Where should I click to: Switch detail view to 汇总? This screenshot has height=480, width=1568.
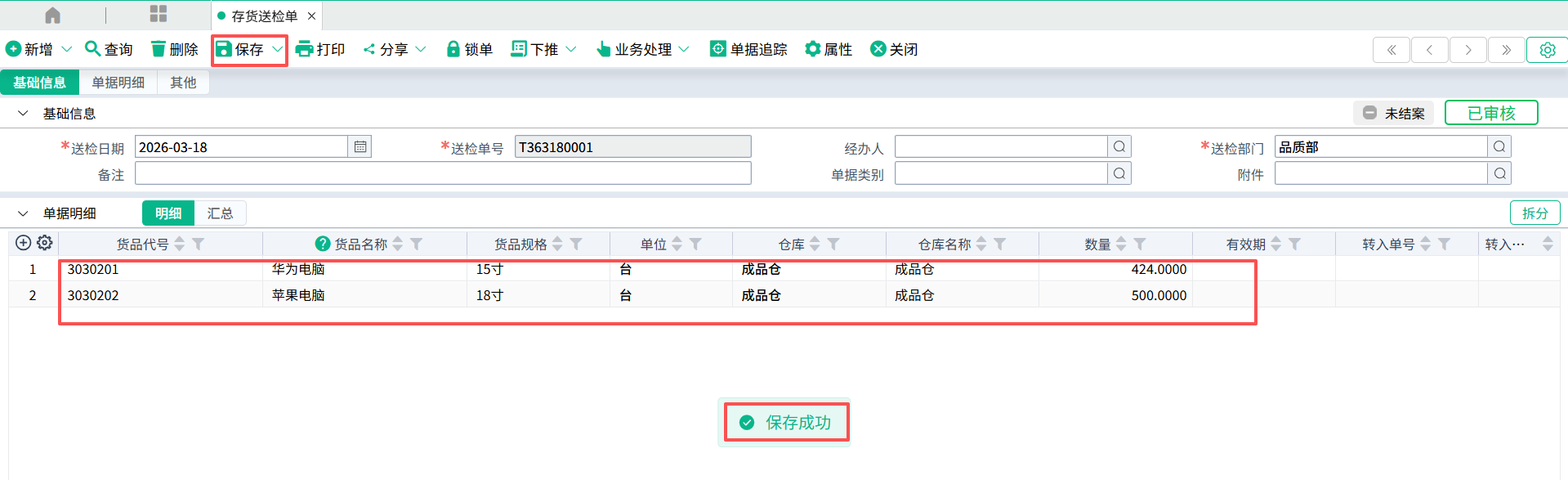point(220,213)
